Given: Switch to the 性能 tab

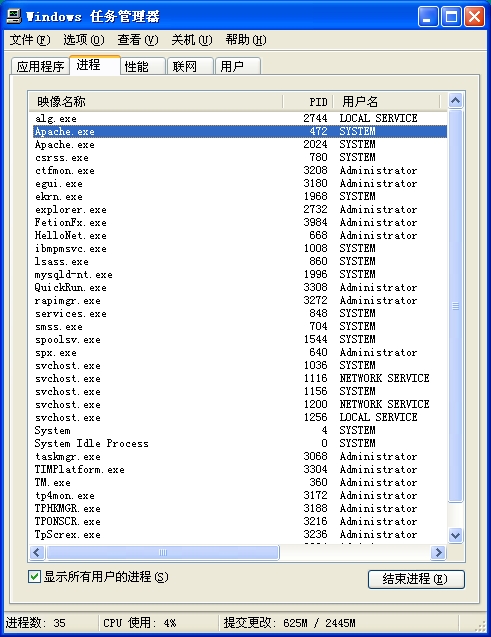Looking at the screenshot, I should (x=143, y=66).
